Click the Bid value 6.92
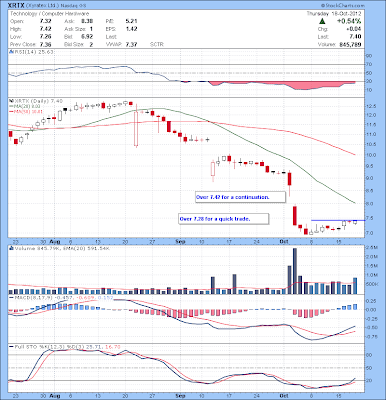This screenshot has width=386, height=400. tap(87, 37)
